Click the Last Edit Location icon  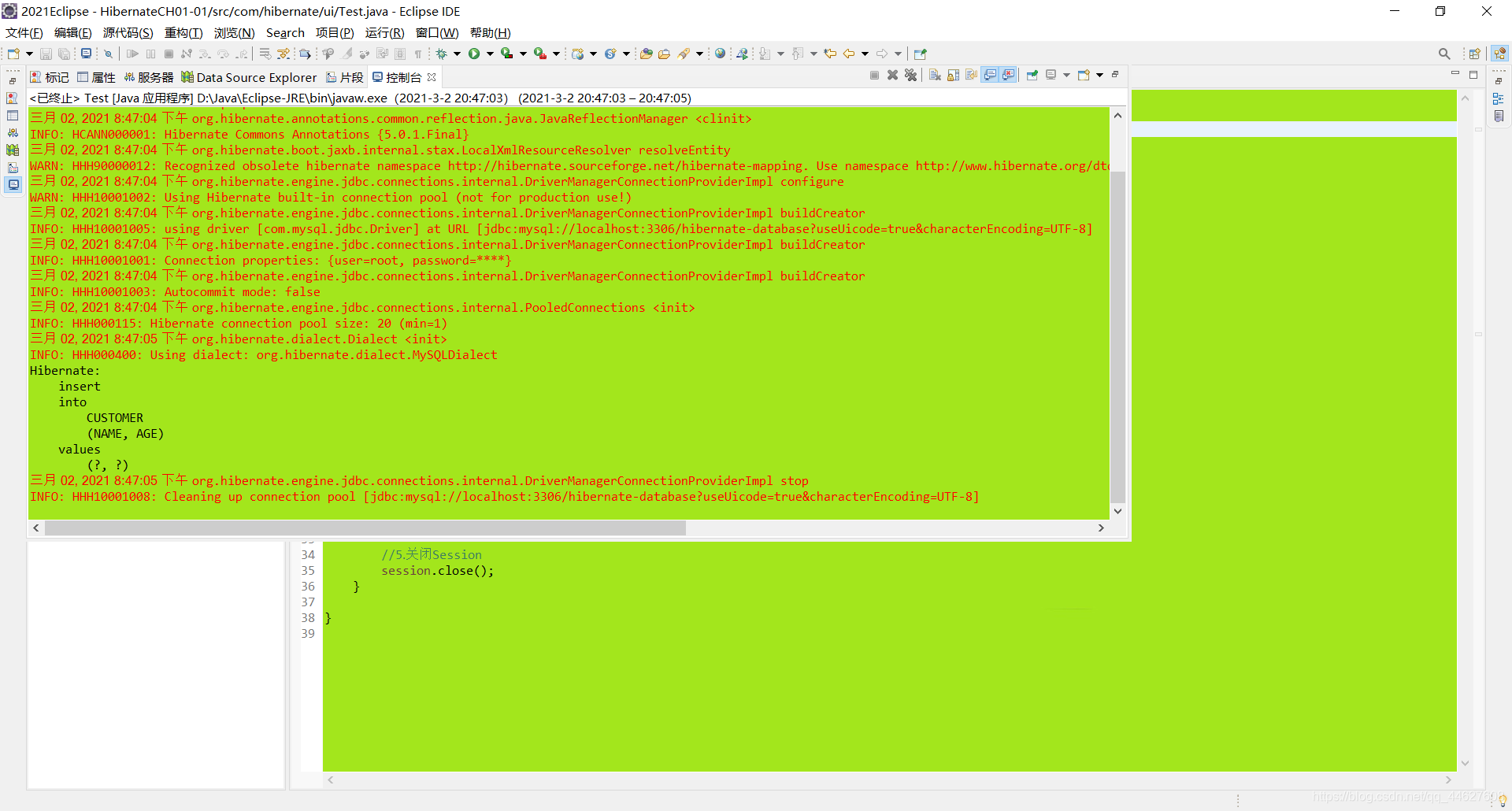pos(830,54)
